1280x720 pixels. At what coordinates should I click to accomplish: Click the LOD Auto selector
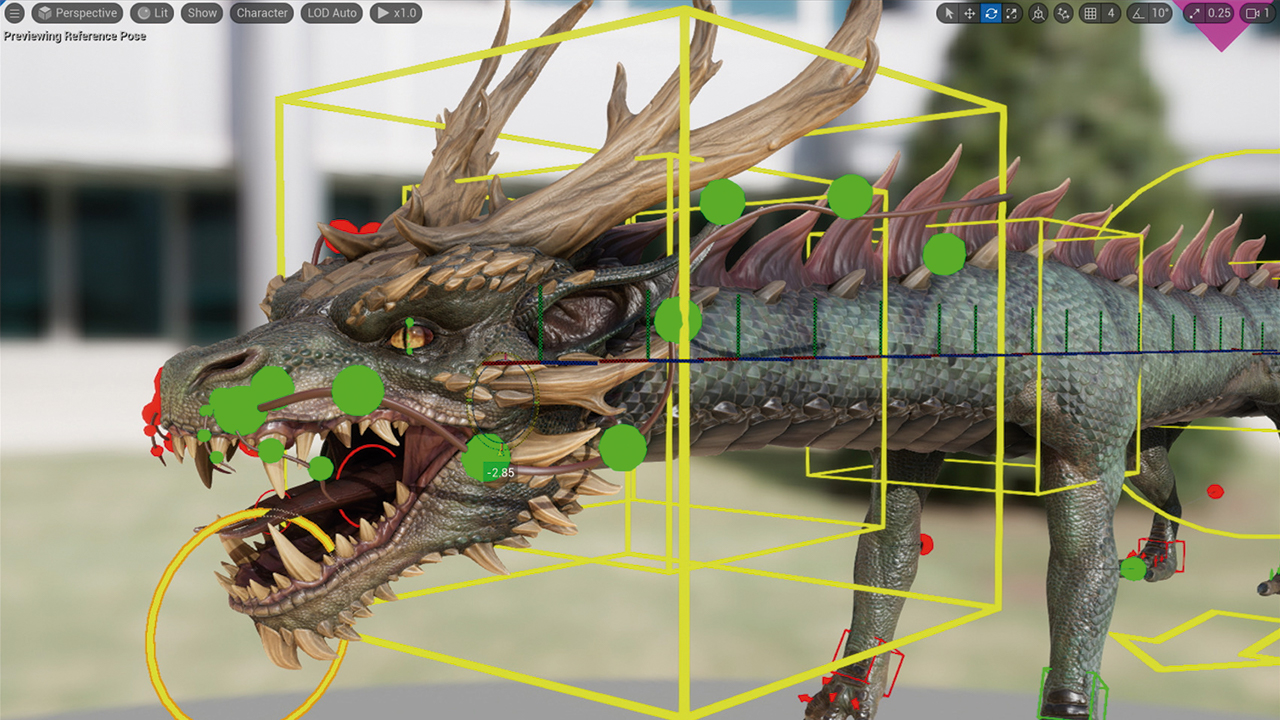331,13
